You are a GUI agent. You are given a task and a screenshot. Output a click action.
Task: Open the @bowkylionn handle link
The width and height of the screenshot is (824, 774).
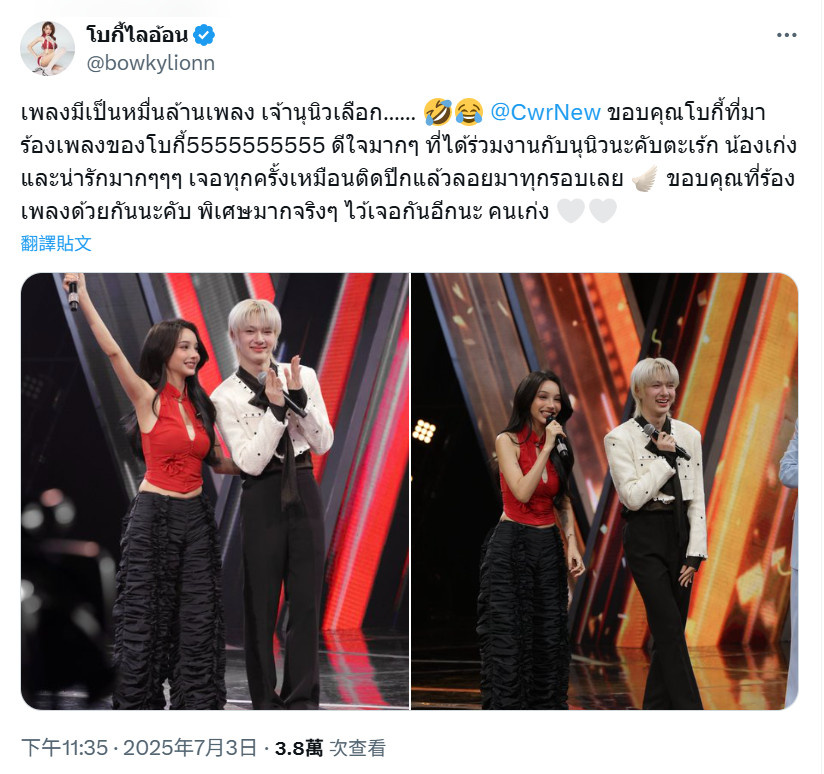point(151,63)
